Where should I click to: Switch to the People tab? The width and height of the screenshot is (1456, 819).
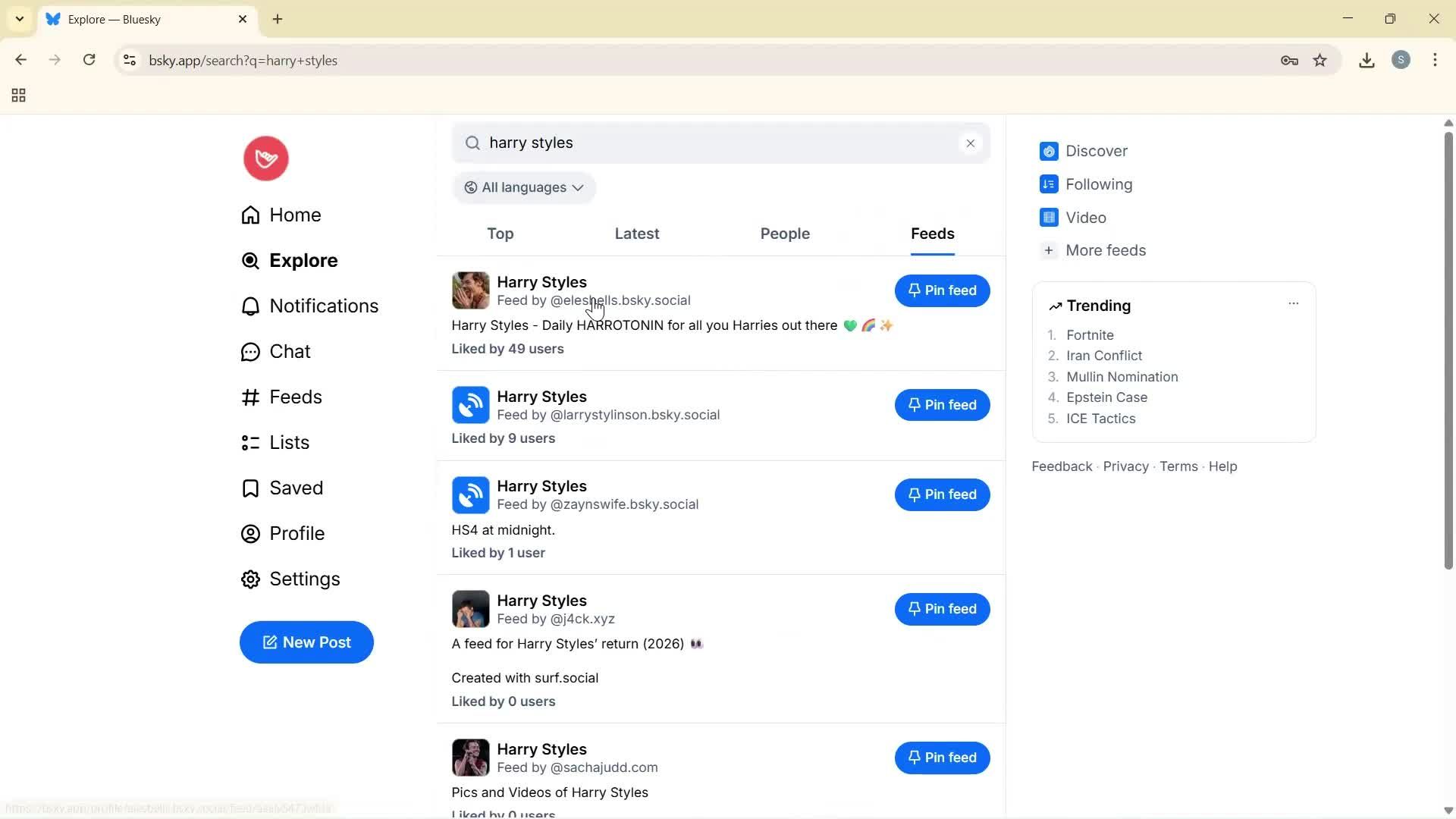[x=784, y=234]
